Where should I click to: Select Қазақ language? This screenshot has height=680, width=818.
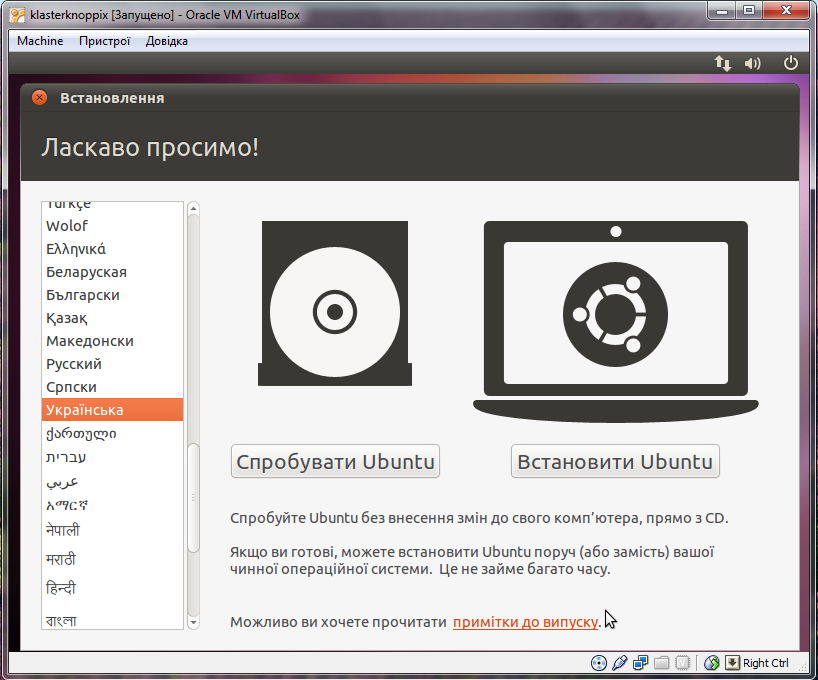point(112,318)
